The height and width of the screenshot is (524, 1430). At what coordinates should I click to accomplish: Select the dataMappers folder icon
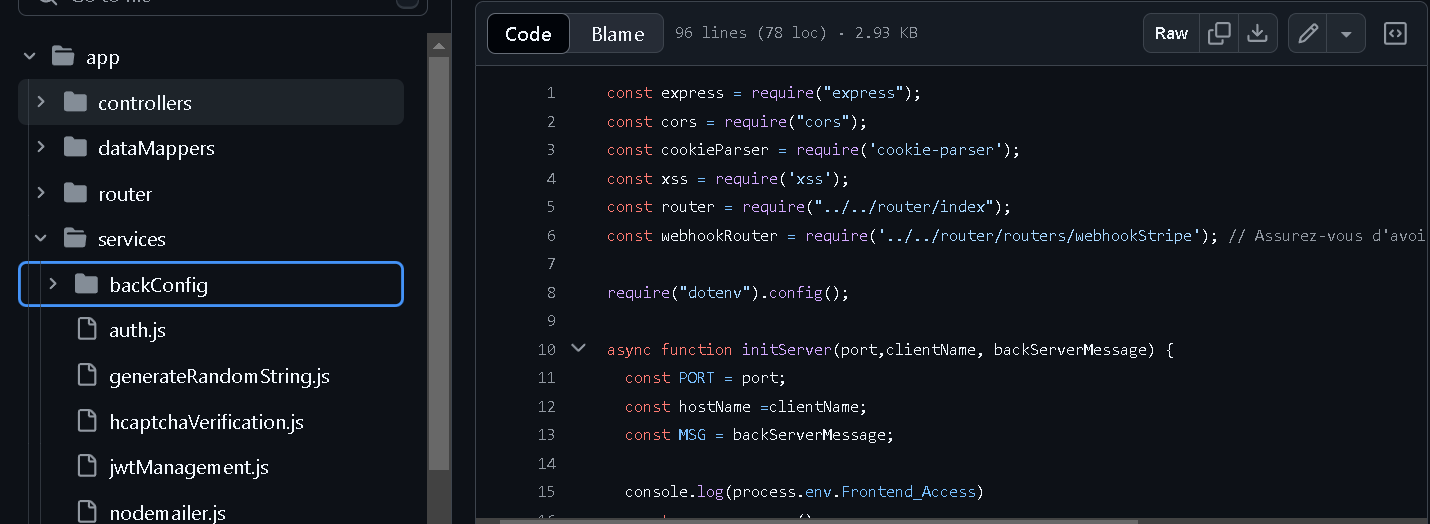point(75,147)
